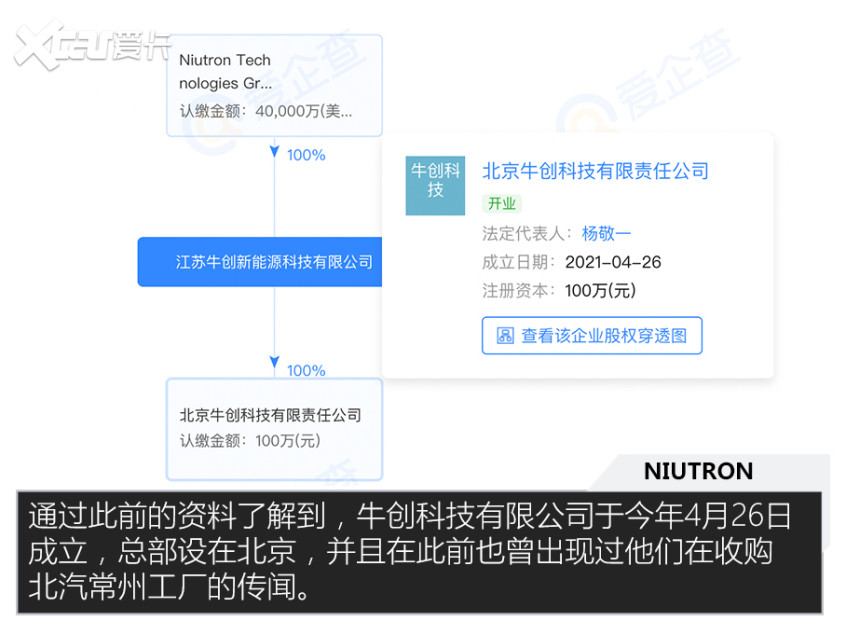Click the 牛创科技 company logo tile

point(435,186)
